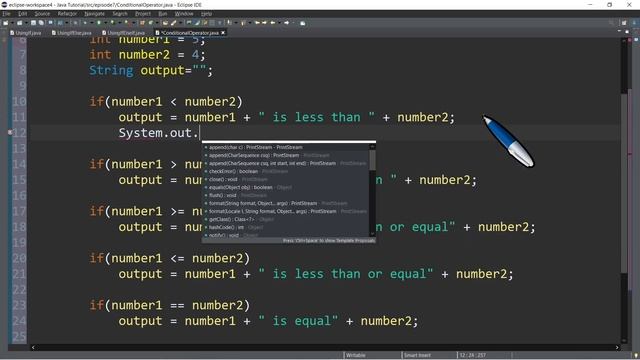Viewport: 640px width, 360px height.
Task: Open the Source menu
Action: (x=42, y=13)
